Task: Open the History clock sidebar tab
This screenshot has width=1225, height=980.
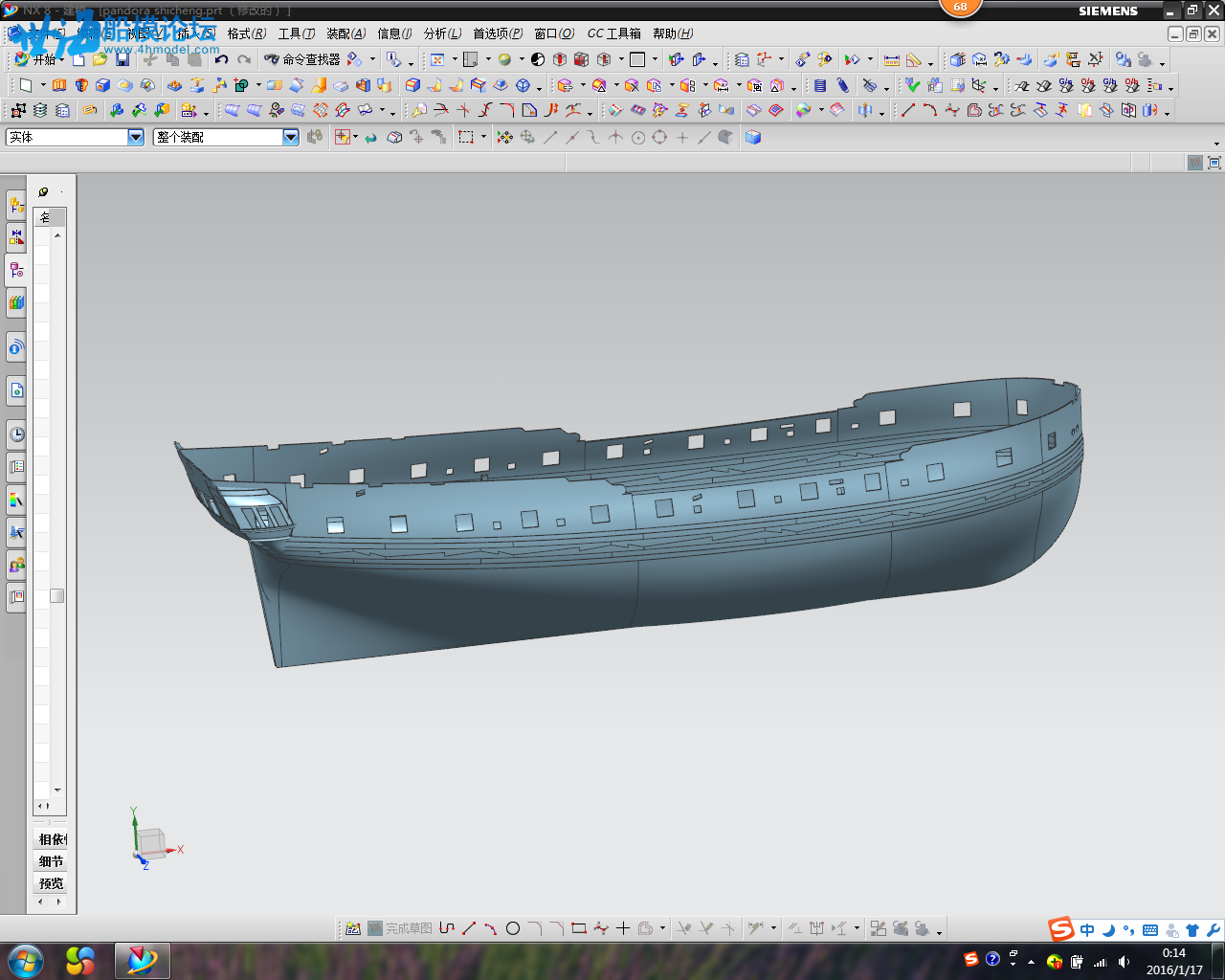Action: click(16, 434)
